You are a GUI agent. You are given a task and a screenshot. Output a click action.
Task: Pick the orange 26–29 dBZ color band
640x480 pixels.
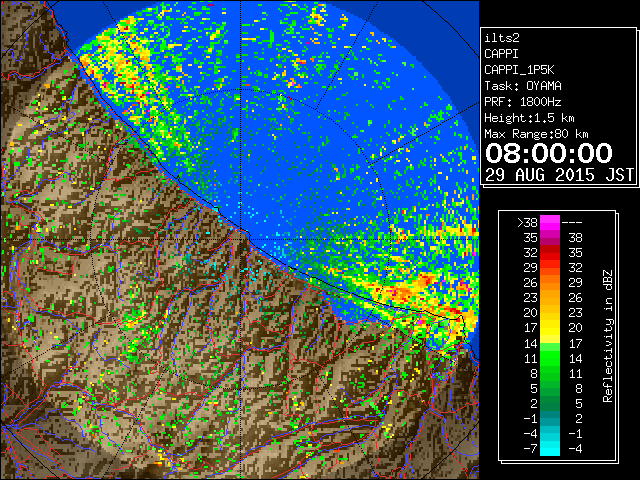pos(550,282)
